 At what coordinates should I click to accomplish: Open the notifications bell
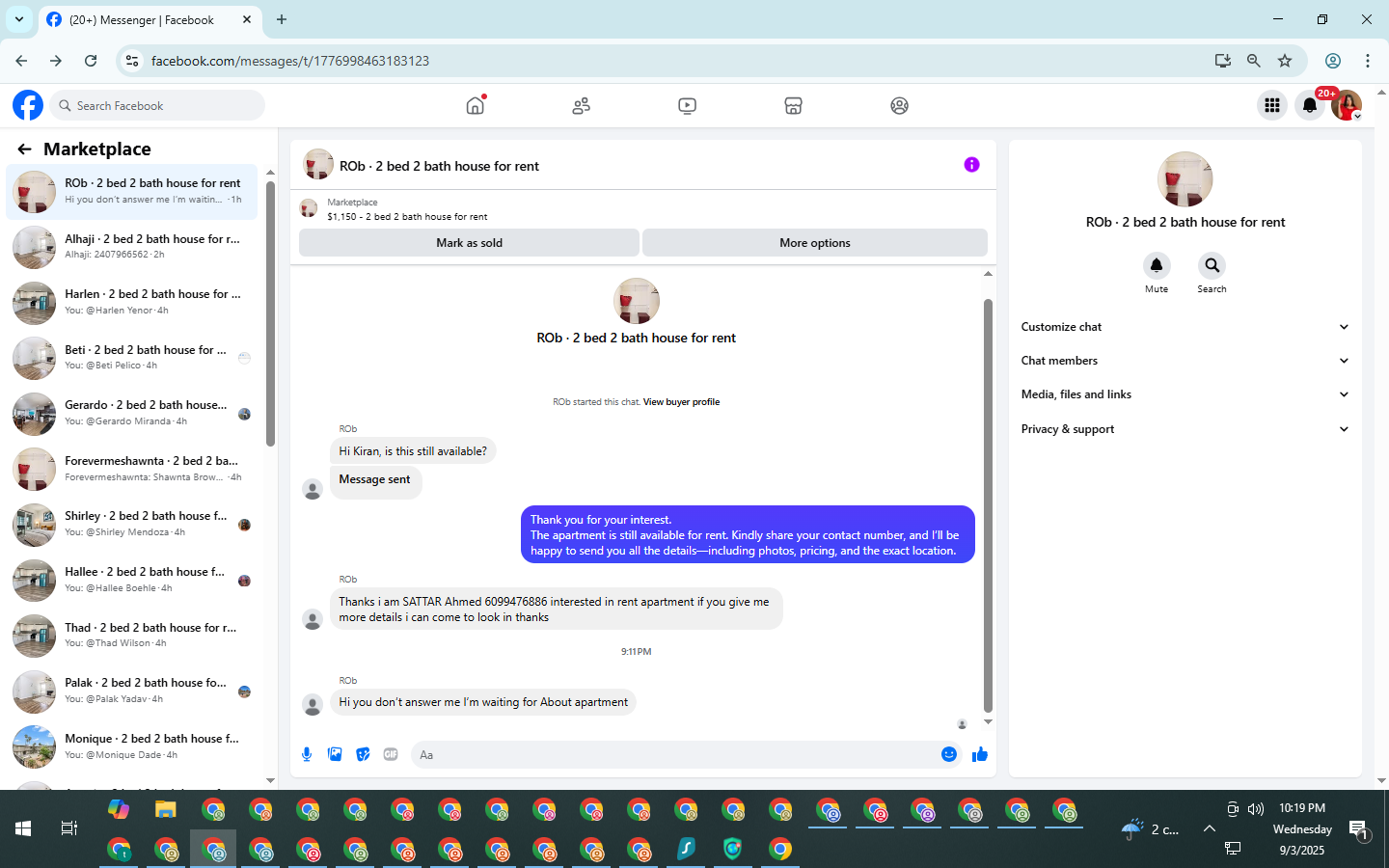pyautogui.click(x=1309, y=105)
